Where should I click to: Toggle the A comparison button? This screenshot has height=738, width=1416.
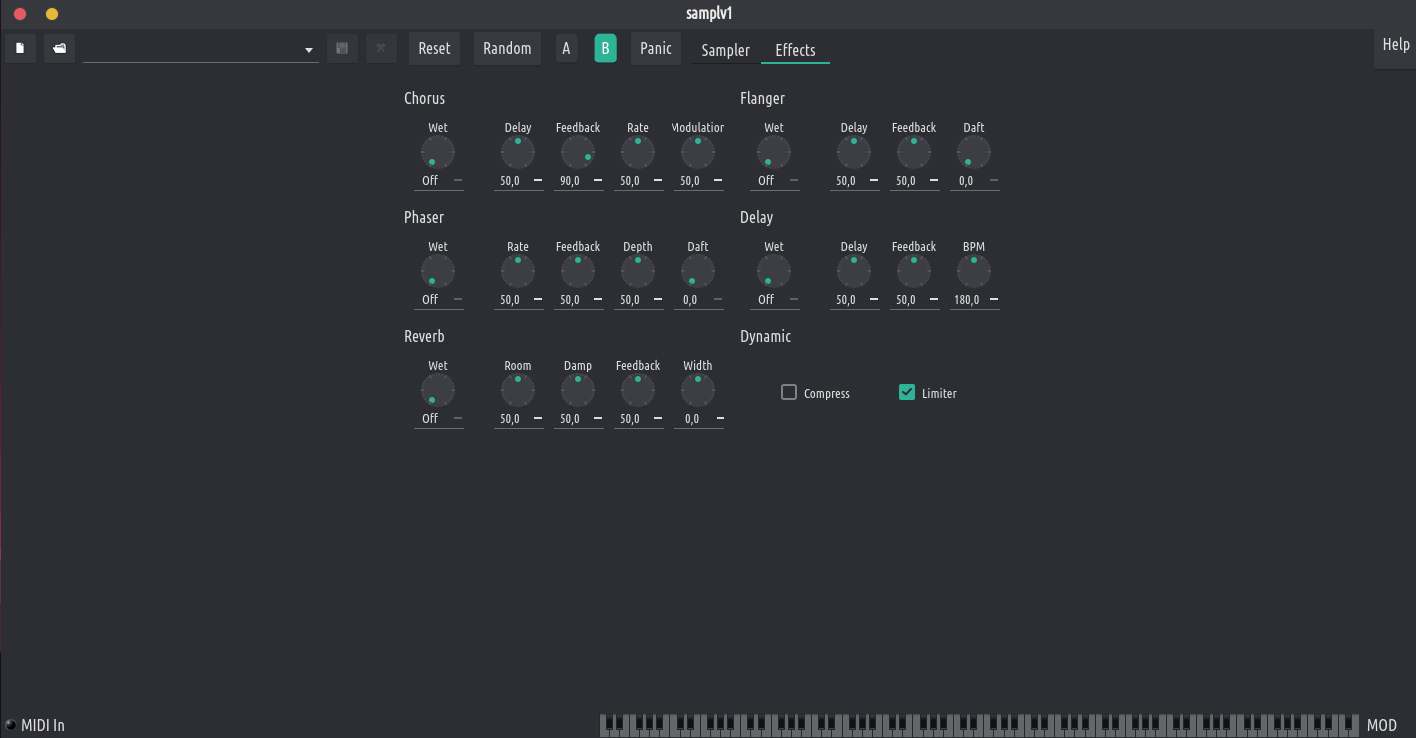click(x=566, y=48)
